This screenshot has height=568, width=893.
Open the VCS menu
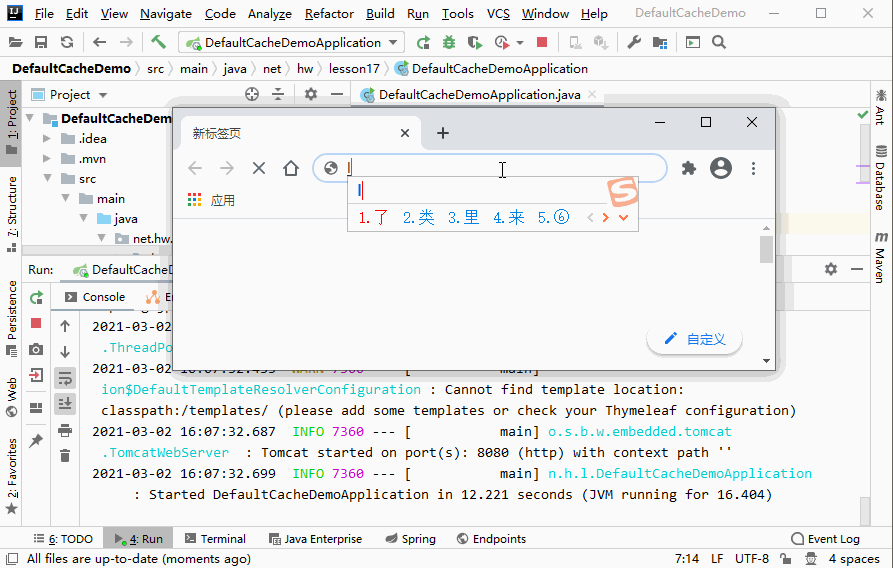coord(498,13)
